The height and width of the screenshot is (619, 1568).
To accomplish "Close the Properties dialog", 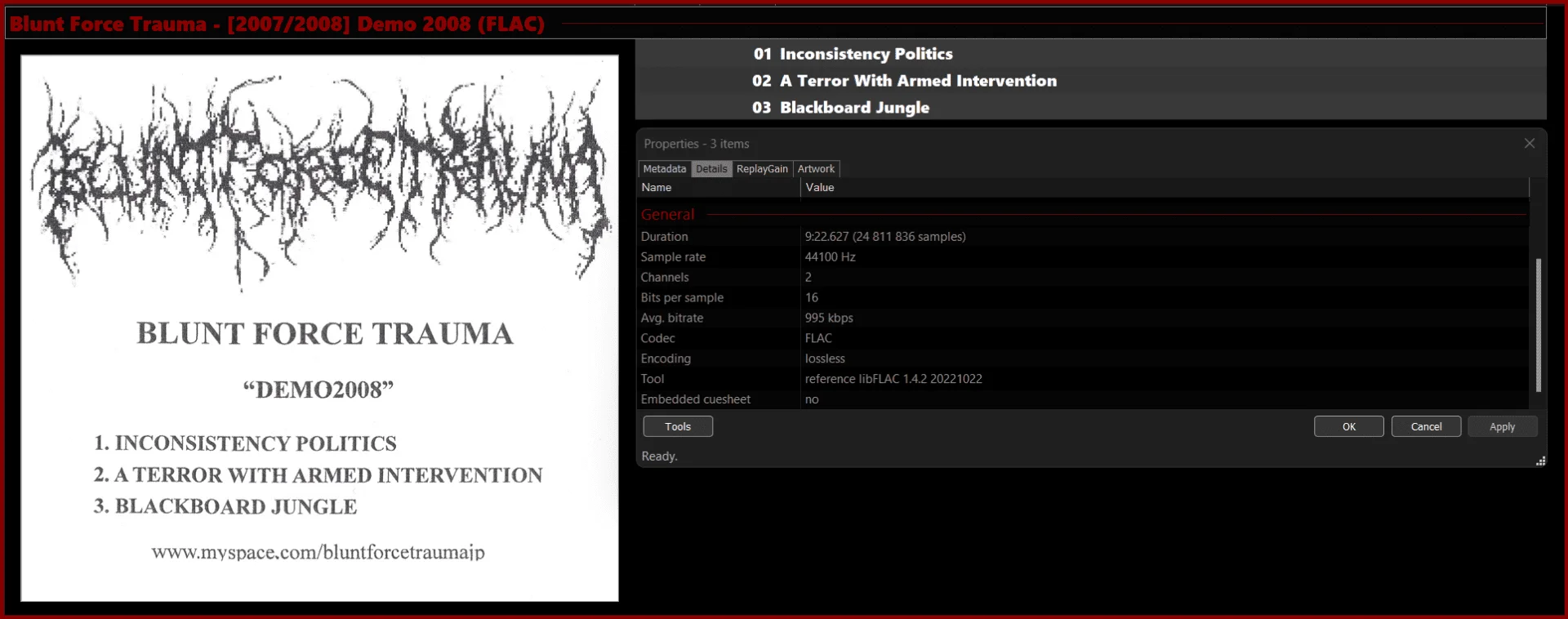I will (x=1529, y=144).
